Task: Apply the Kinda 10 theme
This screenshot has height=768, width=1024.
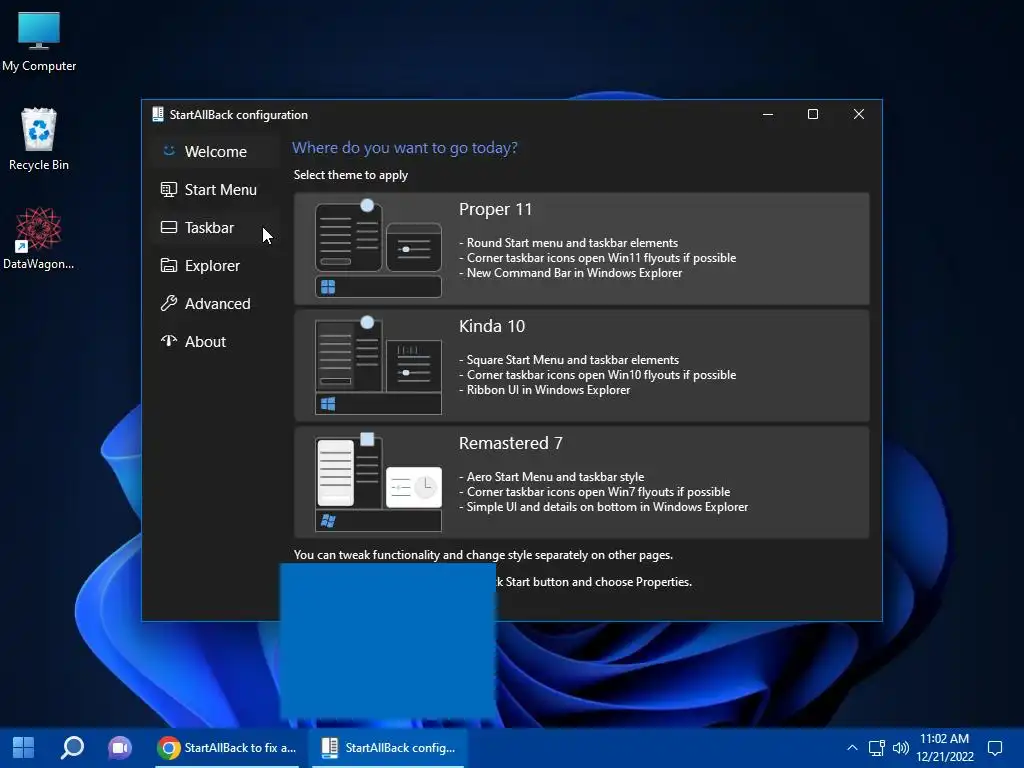Action: pos(581,365)
